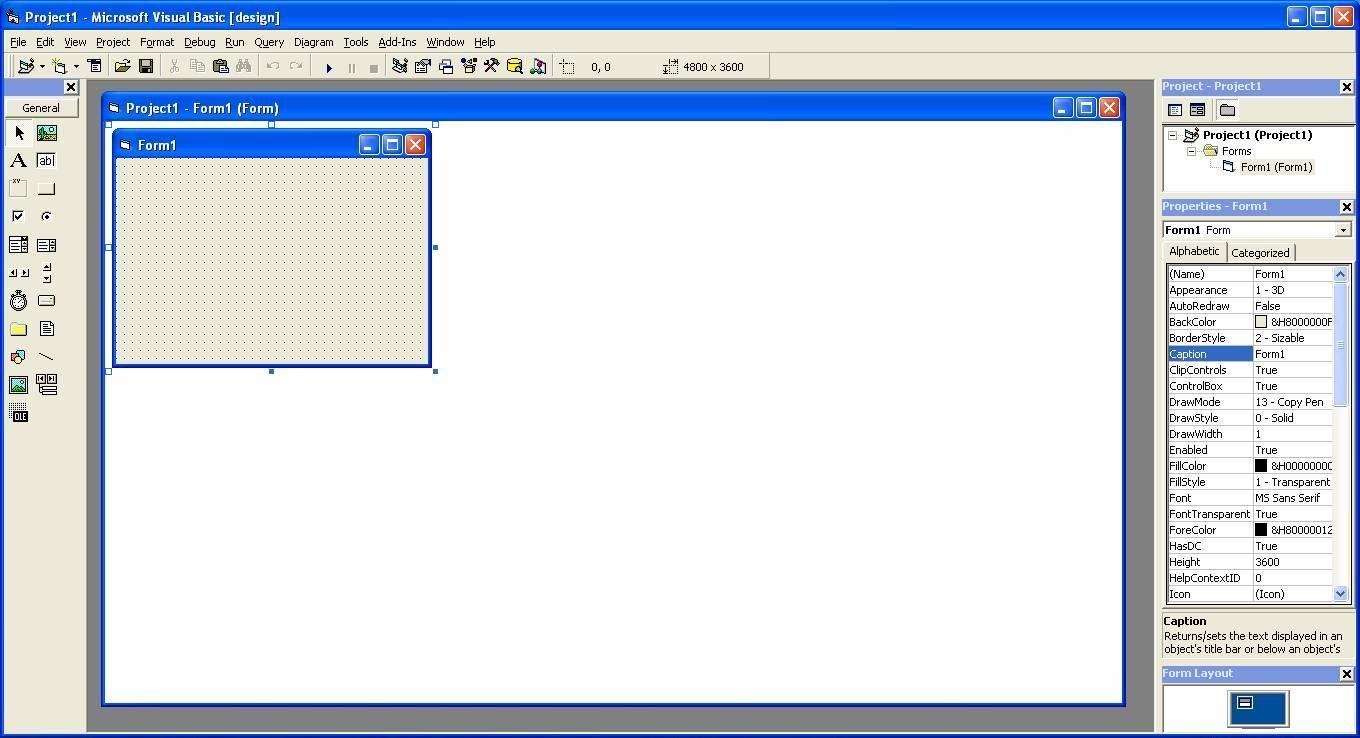This screenshot has width=1360, height=738.
Task: Select the Image control tool
Action: pyautogui.click(x=19, y=385)
